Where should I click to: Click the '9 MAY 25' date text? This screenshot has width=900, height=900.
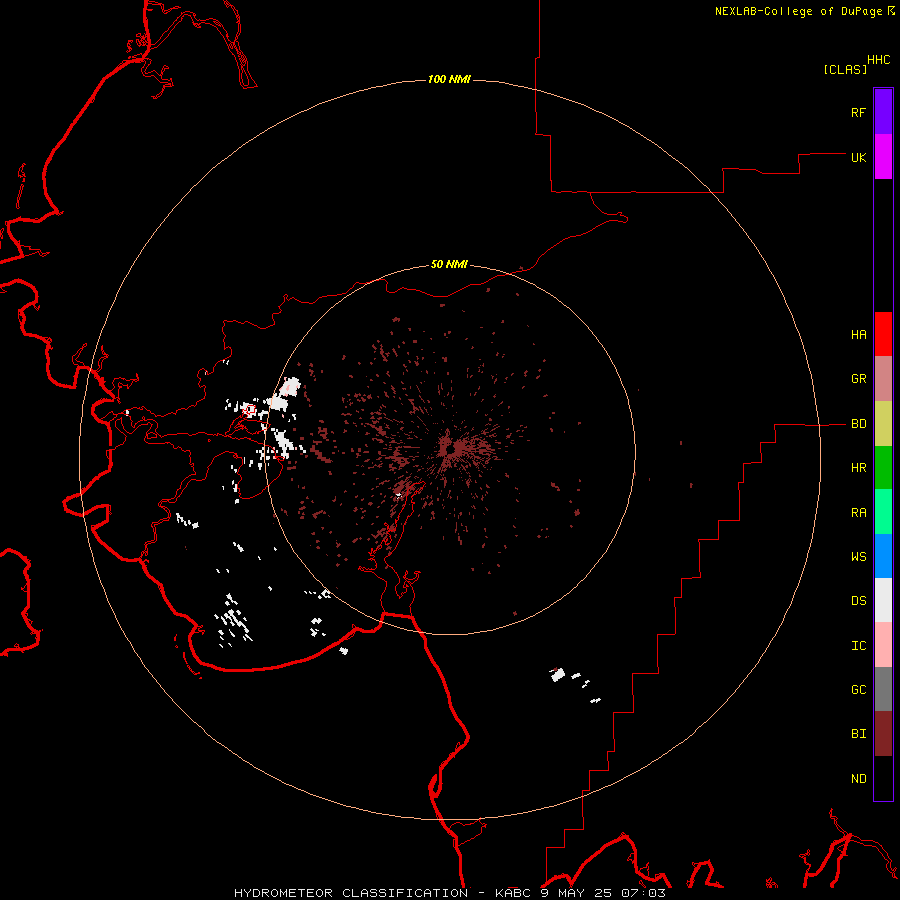click(578, 893)
